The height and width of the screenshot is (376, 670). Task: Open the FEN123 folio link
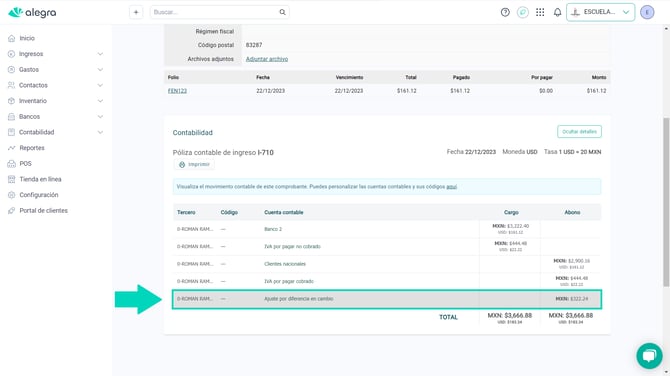[177, 91]
